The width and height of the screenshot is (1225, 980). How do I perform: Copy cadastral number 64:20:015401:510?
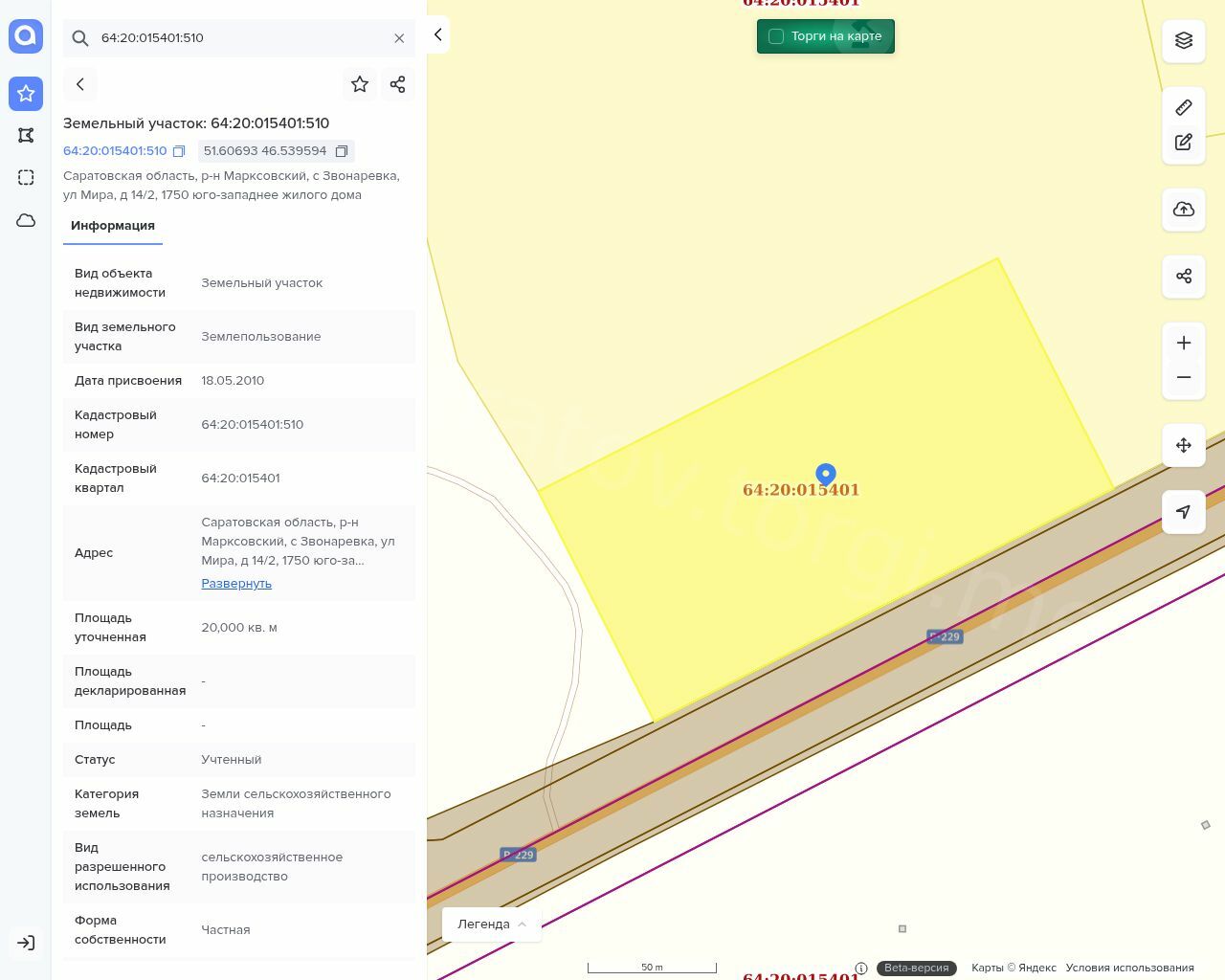(x=179, y=151)
